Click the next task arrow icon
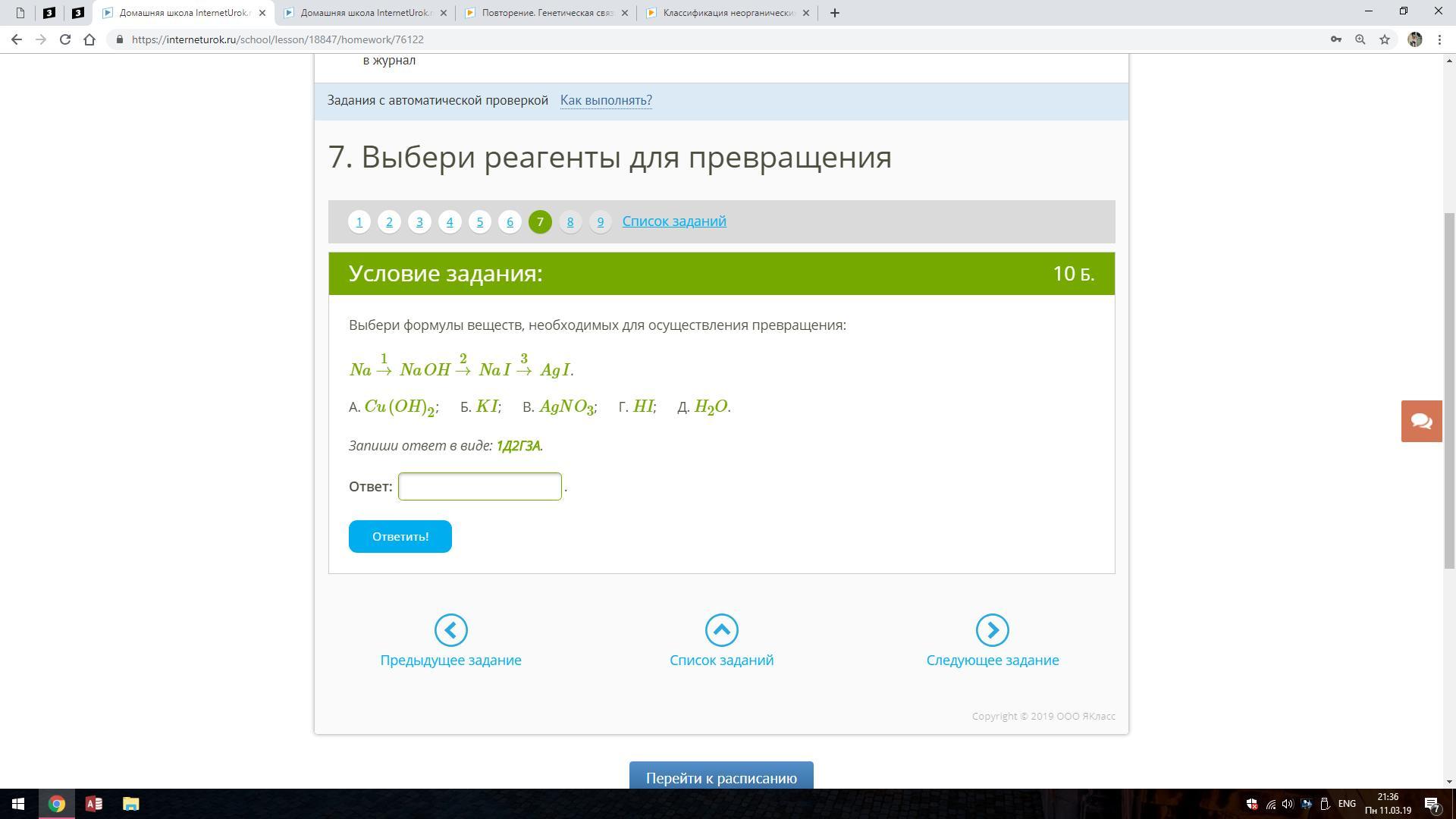Viewport: 1456px width, 819px height. pos(992,630)
